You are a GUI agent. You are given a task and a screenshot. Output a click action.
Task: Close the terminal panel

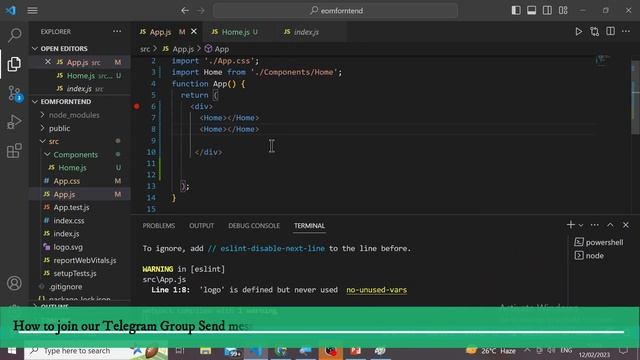tap(626, 225)
